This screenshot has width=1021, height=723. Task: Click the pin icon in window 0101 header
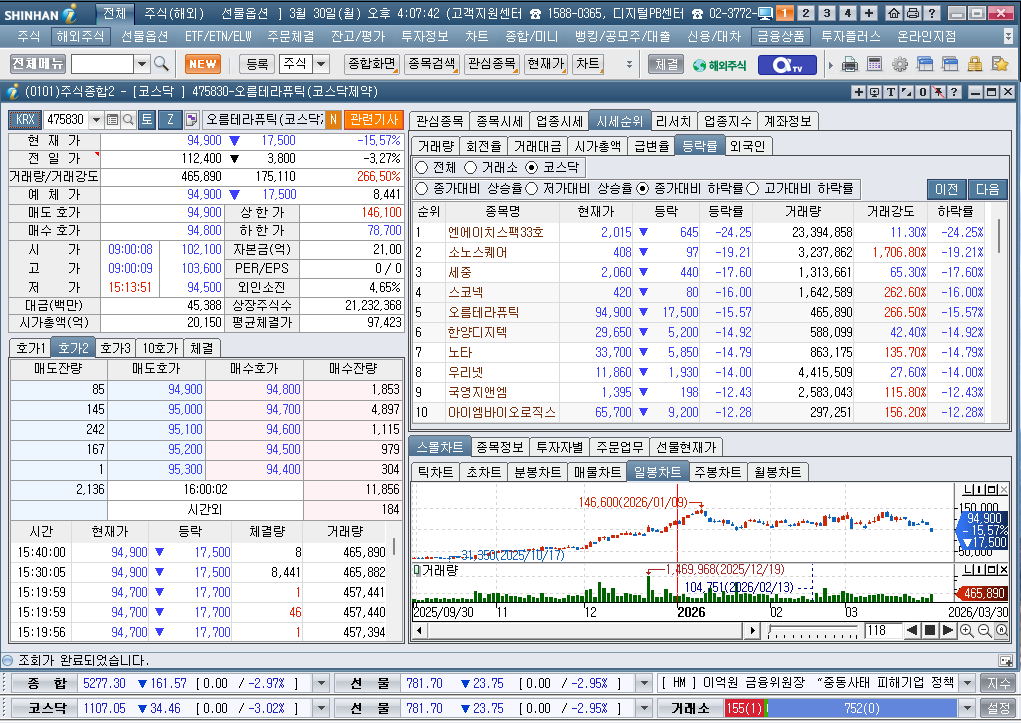tap(938, 92)
